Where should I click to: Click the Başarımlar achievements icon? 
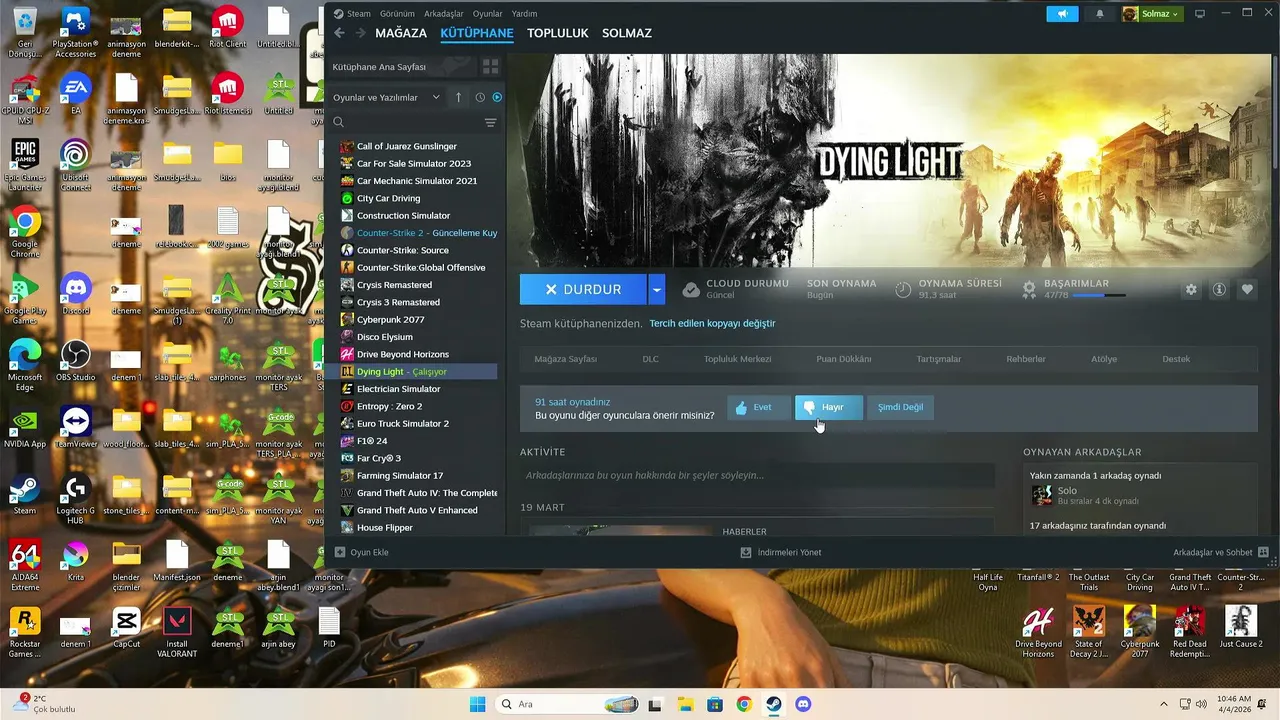point(1029,289)
